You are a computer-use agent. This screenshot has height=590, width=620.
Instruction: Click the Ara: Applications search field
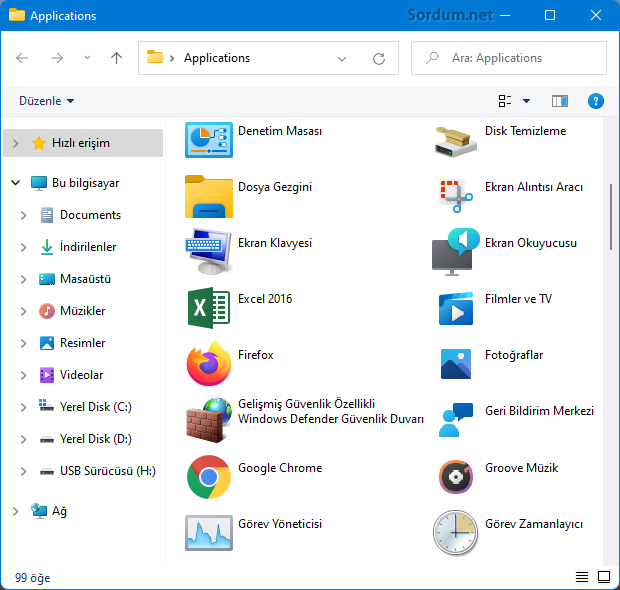509,58
